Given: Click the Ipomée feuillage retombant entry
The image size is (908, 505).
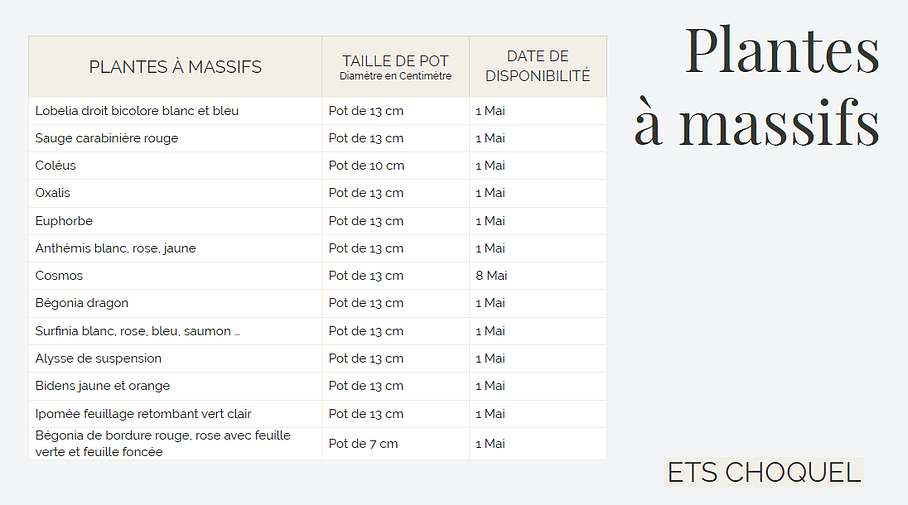Looking at the screenshot, I should [143, 414].
